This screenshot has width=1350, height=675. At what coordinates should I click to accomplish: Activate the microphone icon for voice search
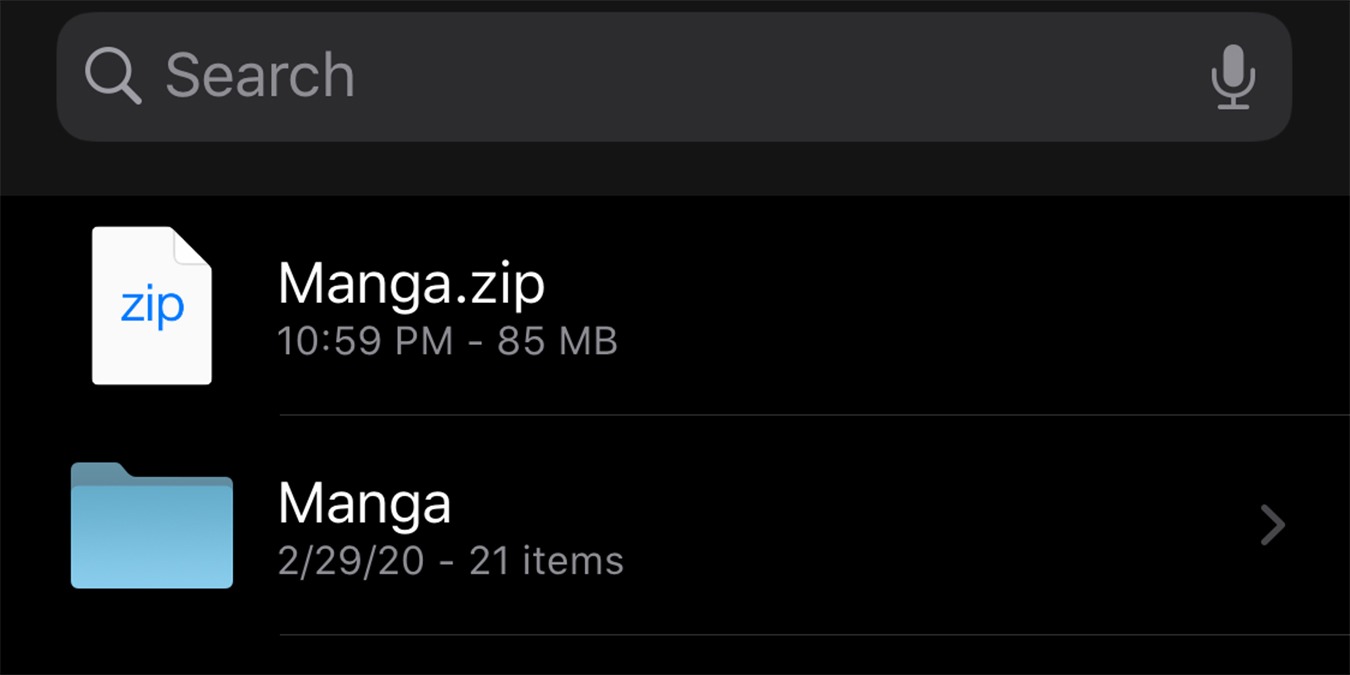1233,76
